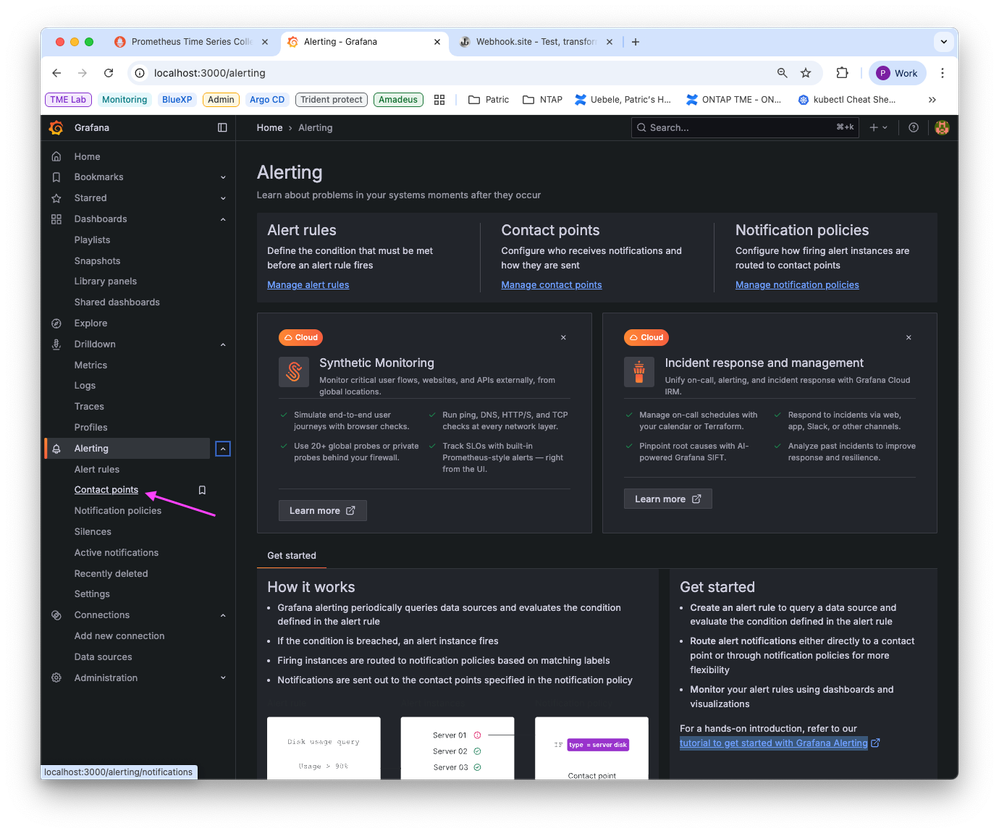Screen dimensions: 999x833
Task: Click the user profile avatar
Action: coord(941,127)
